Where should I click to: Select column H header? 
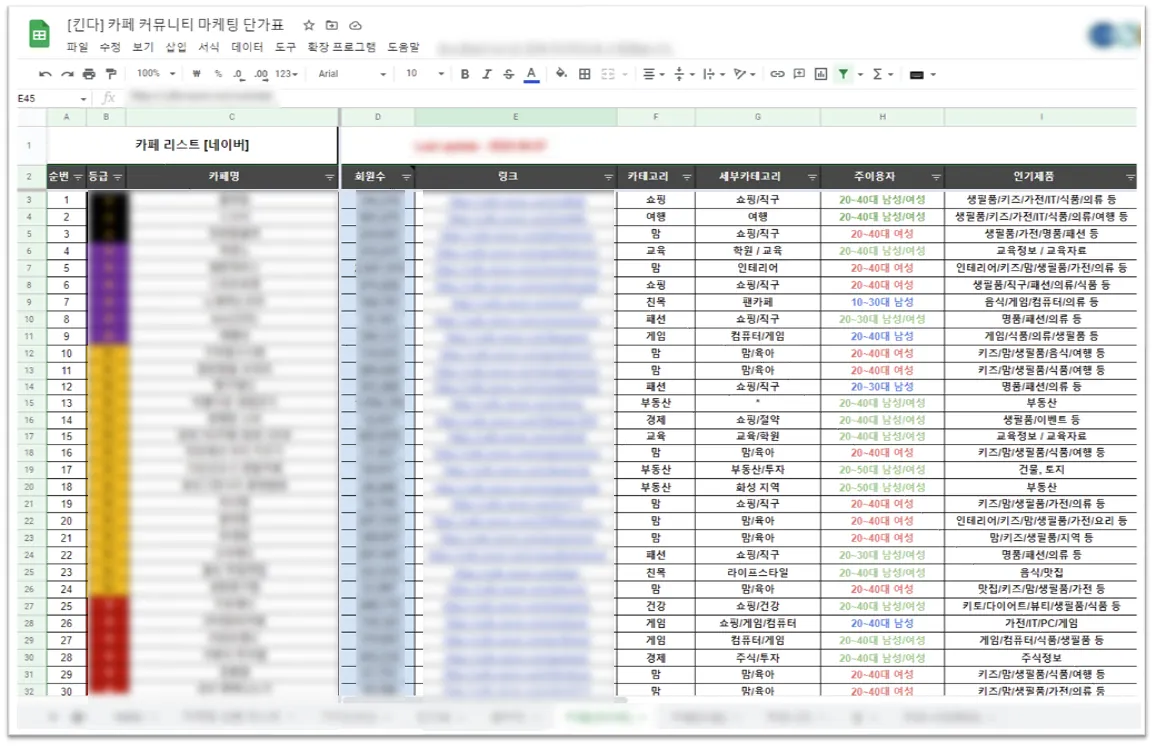coord(882,117)
